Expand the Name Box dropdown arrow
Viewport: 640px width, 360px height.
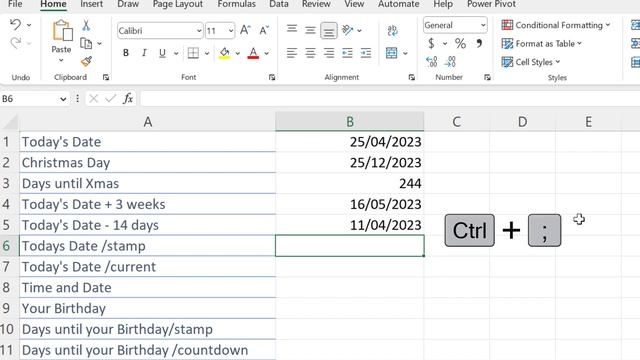[63, 99]
